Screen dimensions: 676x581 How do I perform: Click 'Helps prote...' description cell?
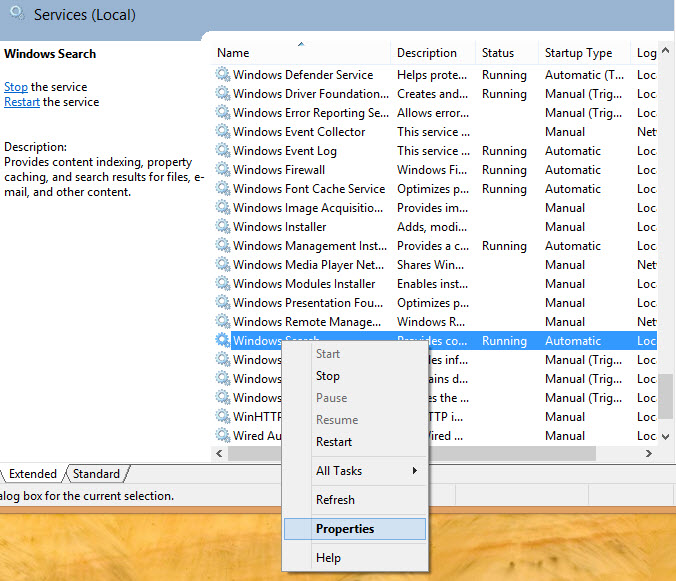click(432, 75)
